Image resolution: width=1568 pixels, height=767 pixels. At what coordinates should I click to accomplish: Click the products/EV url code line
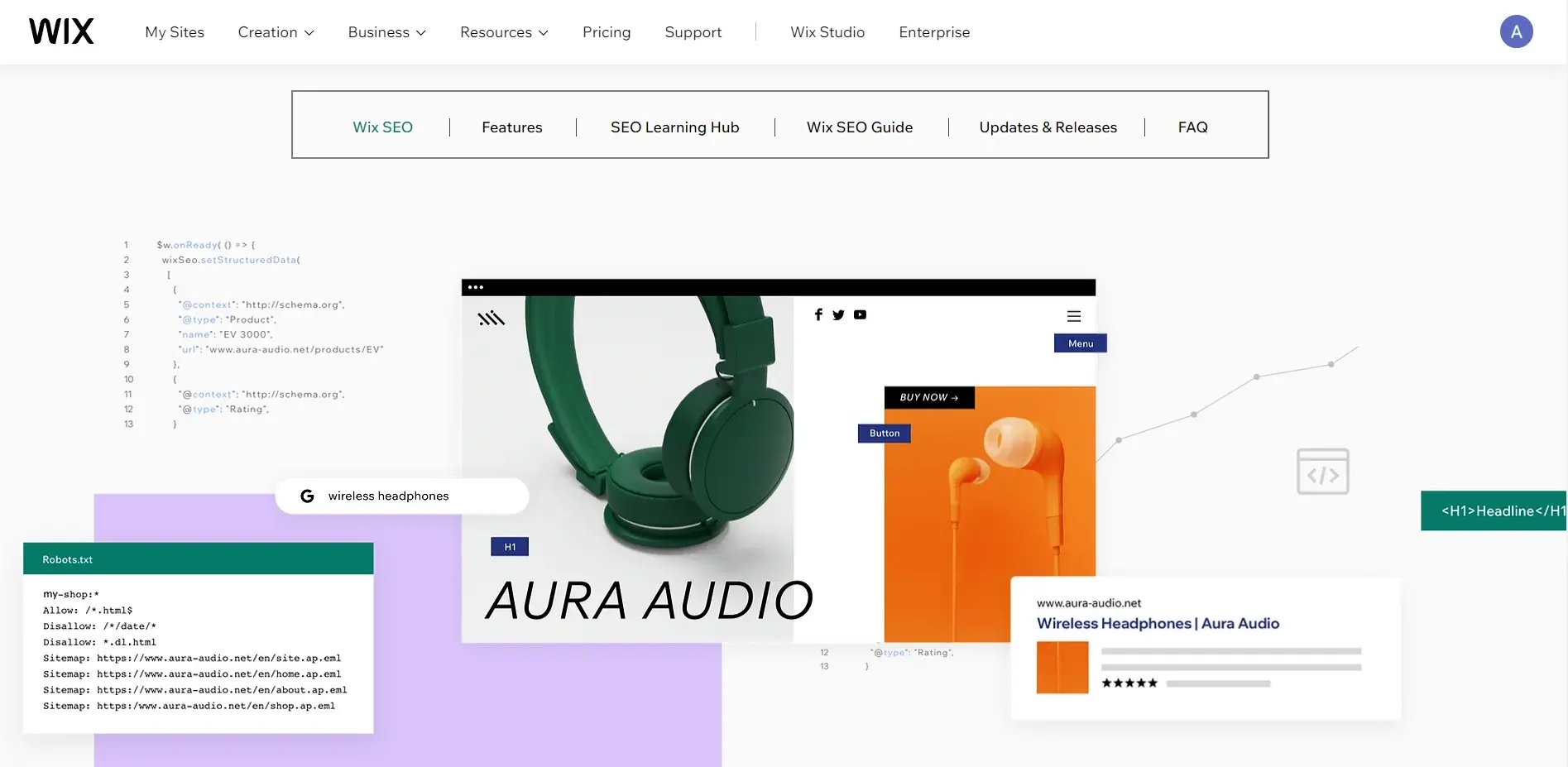(281, 349)
